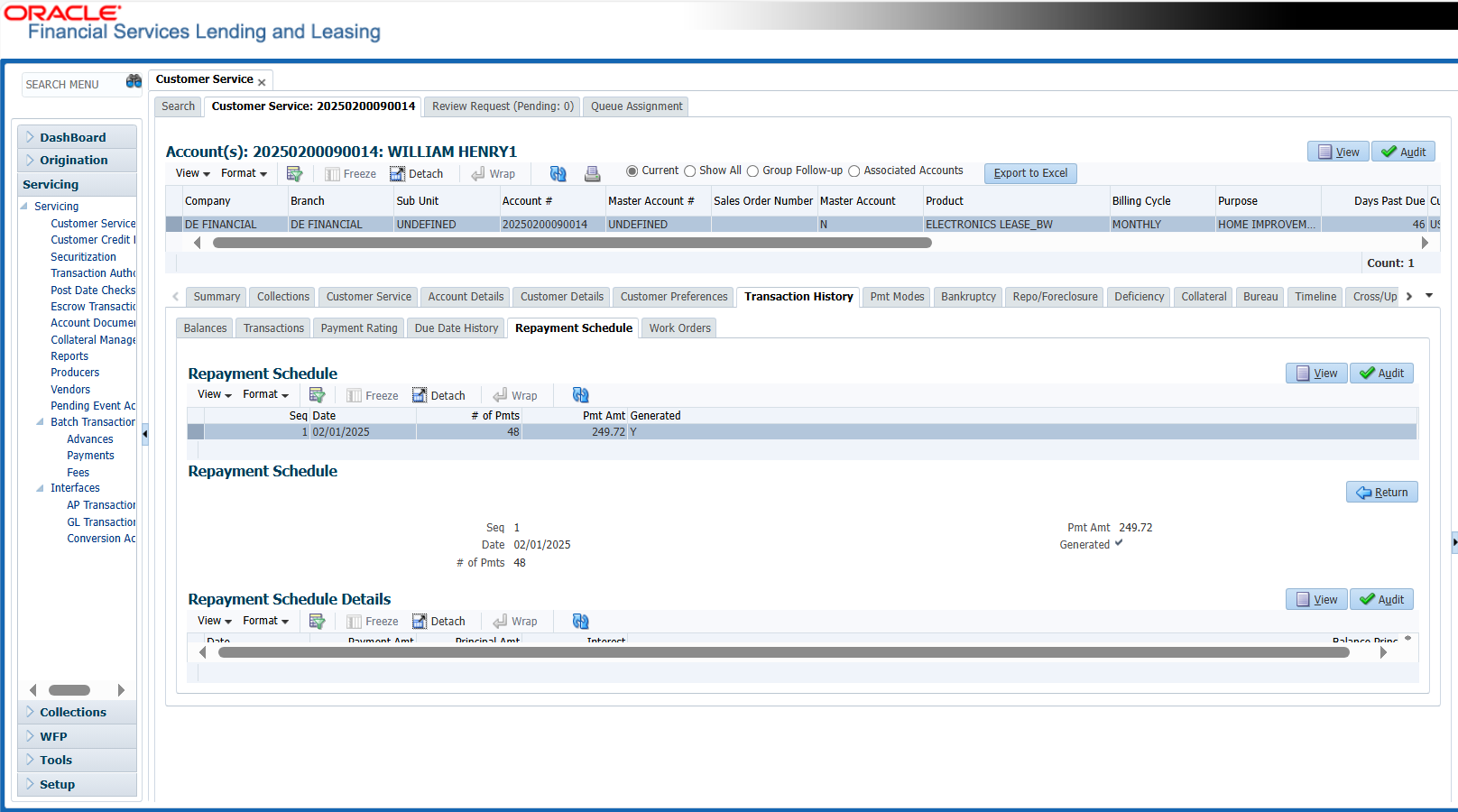Open View menu in Repayment Schedule Details toolbar

pyautogui.click(x=215, y=621)
